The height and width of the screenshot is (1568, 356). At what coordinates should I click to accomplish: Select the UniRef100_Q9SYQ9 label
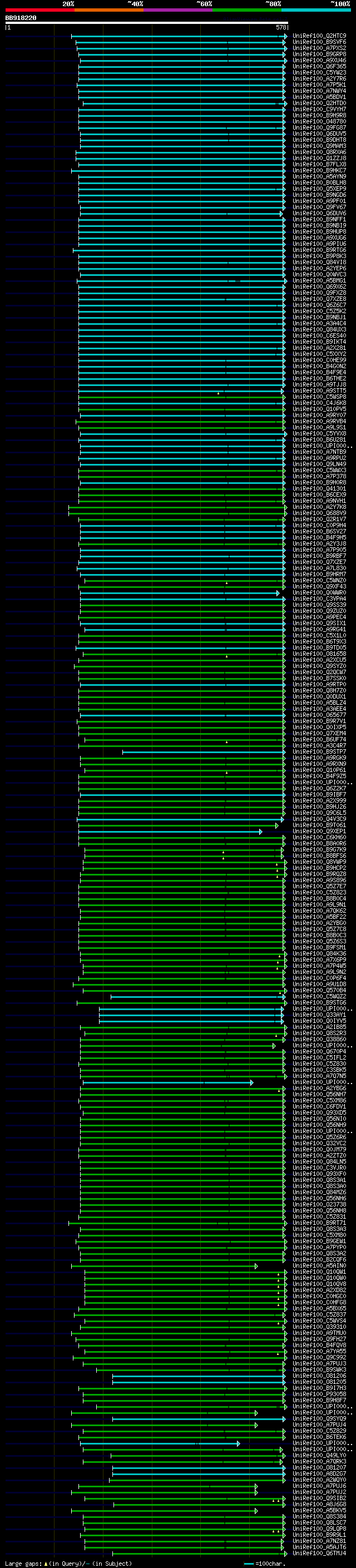(x=319, y=1418)
